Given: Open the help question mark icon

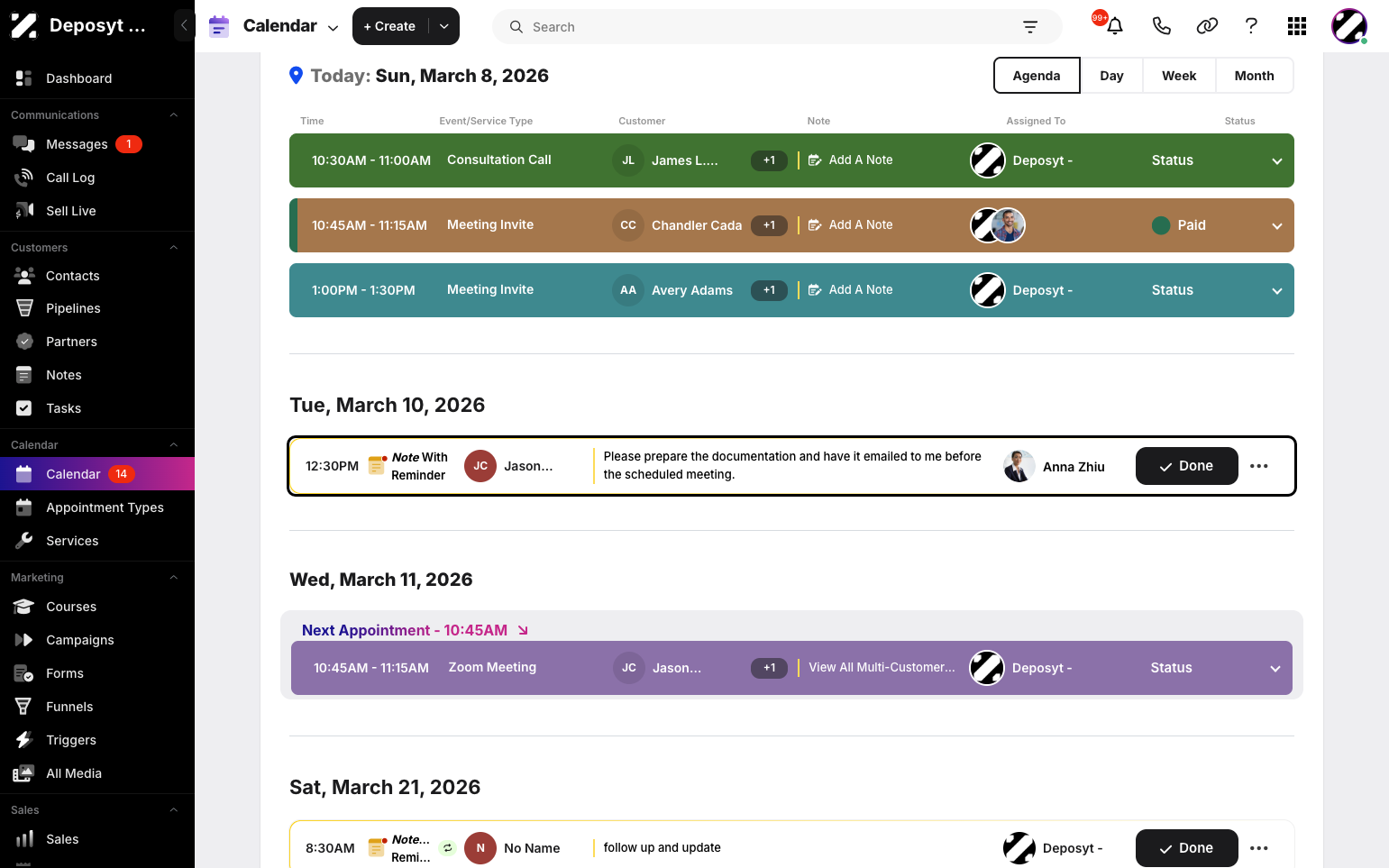Looking at the screenshot, I should point(1251,26).
